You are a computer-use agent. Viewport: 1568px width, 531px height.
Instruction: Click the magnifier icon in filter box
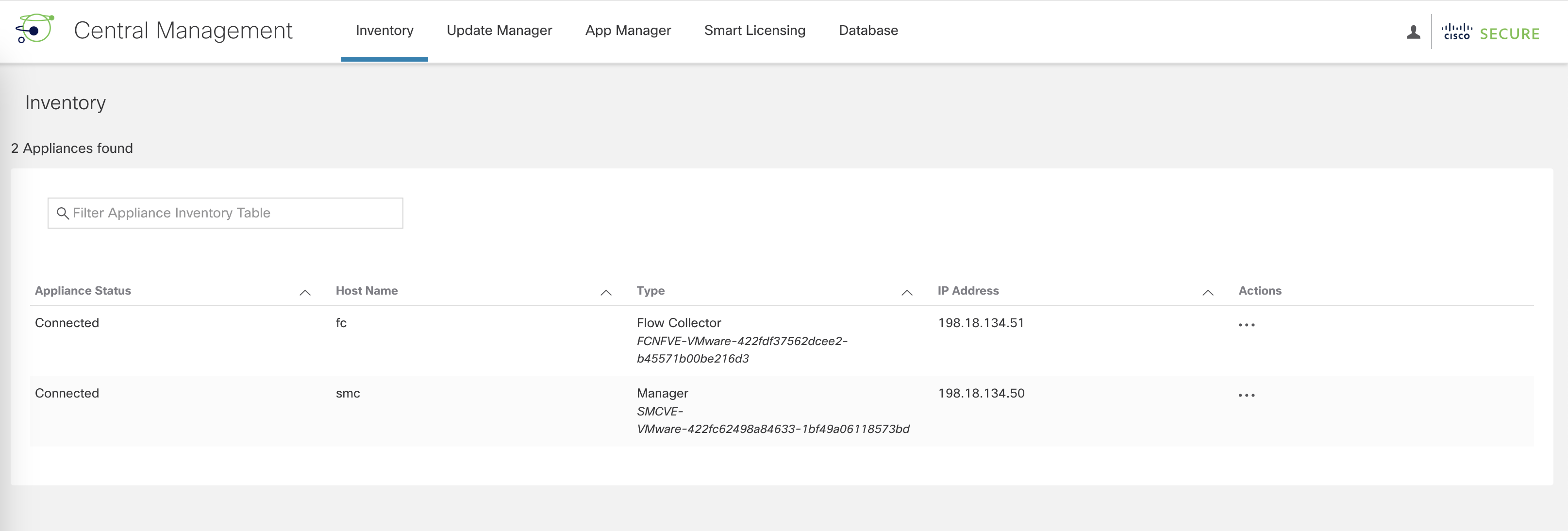click(62, 213)
